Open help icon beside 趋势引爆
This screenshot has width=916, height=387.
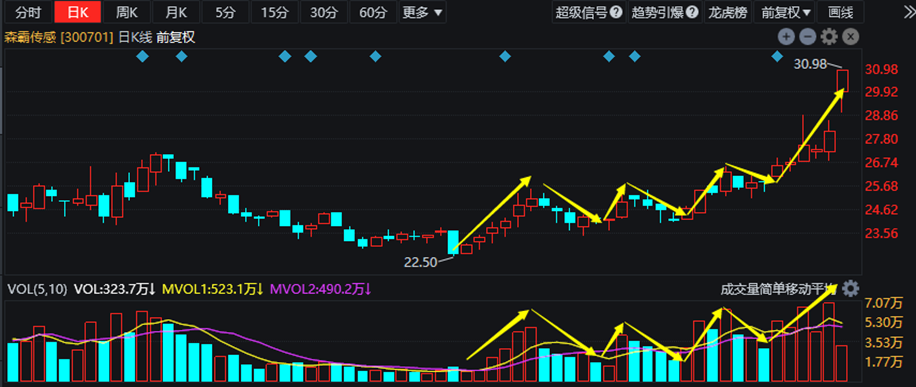coord(692,12)
